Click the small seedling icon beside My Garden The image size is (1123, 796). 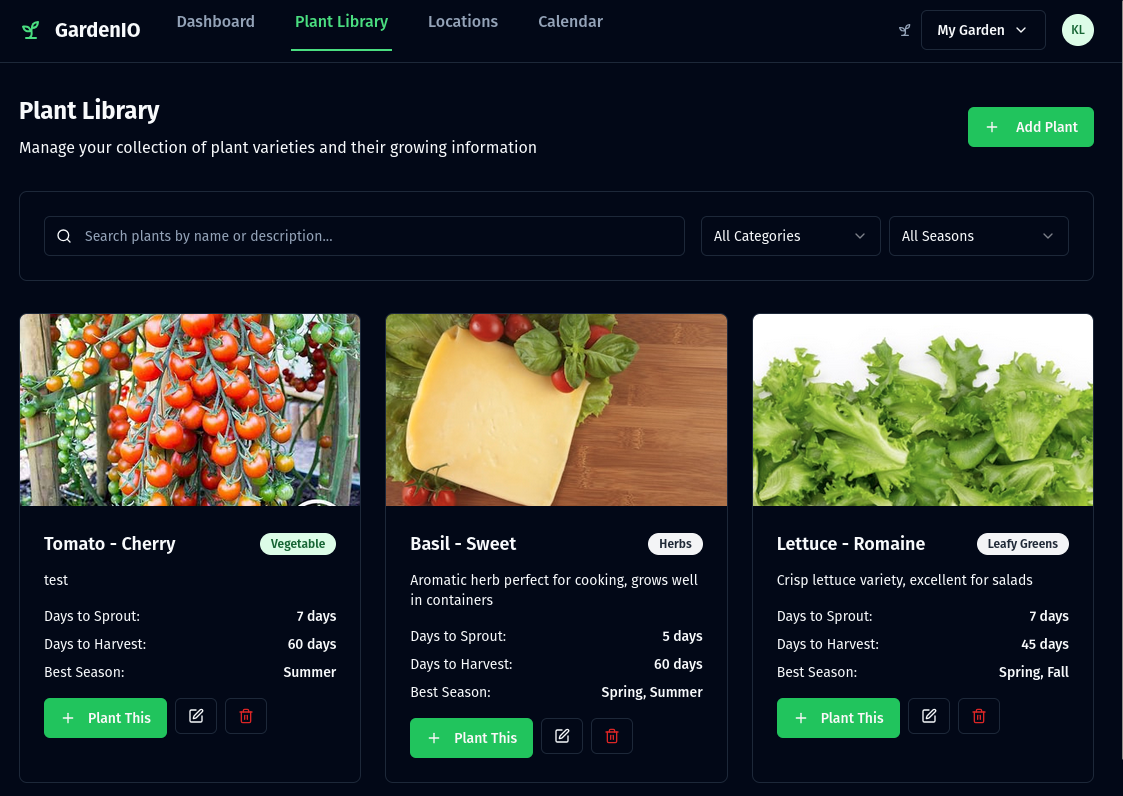point(905,30)
